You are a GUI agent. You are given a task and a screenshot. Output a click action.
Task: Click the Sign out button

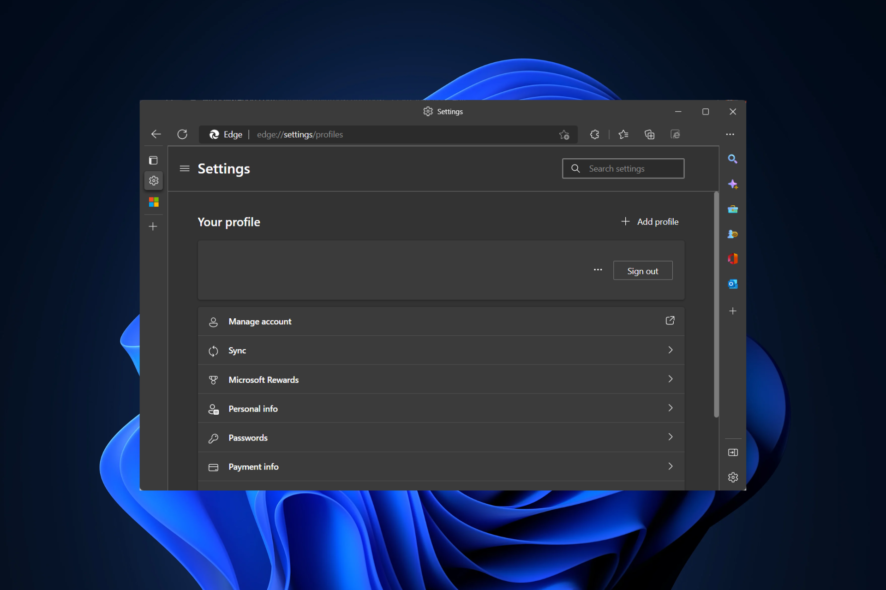click(x=642, y=271)
